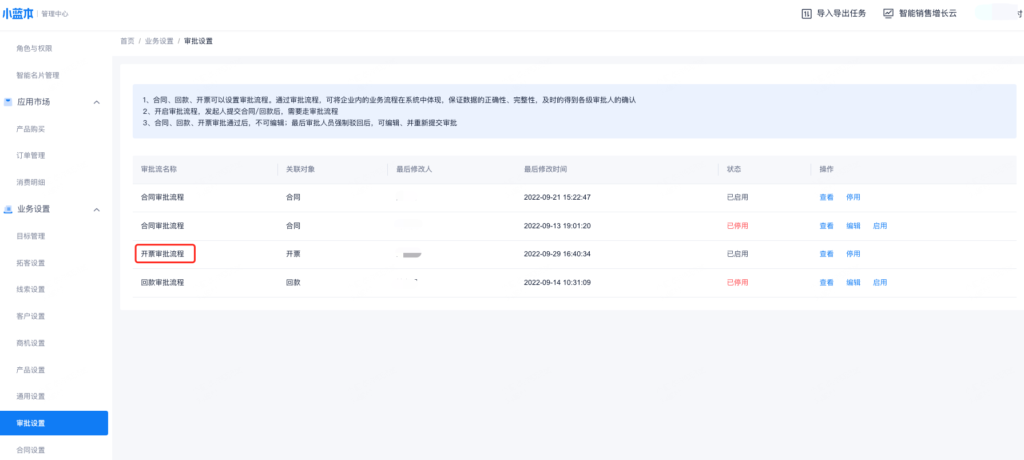The height and width of the screenshot is (460, 1024).
Task: Click 业务设置 breadcrumb link
Action: coord(159,41)
